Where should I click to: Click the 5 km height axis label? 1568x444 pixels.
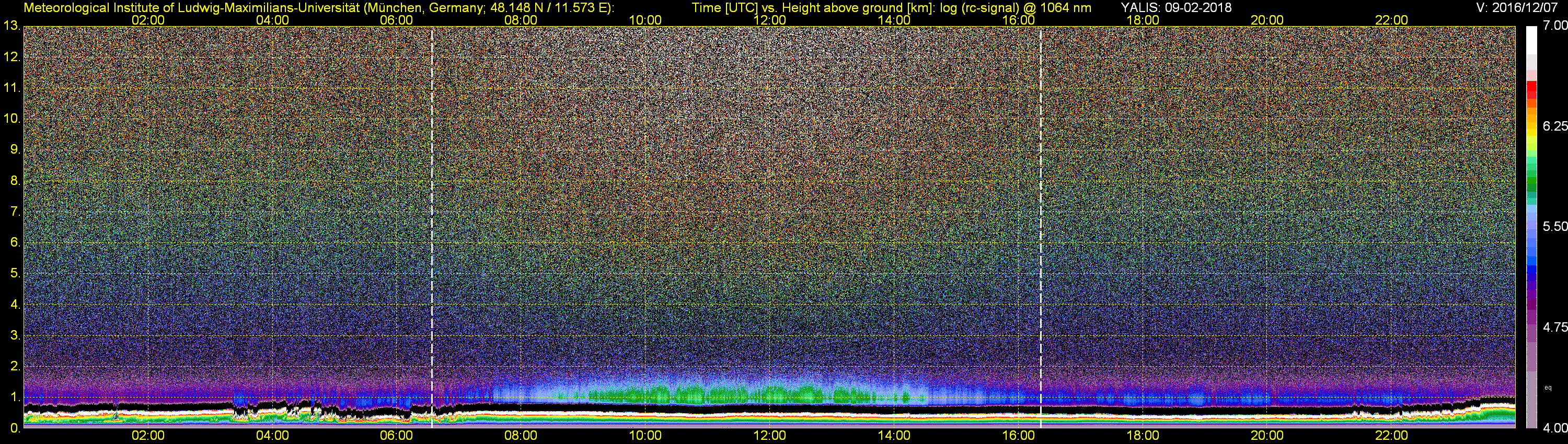tap(15, 273)
